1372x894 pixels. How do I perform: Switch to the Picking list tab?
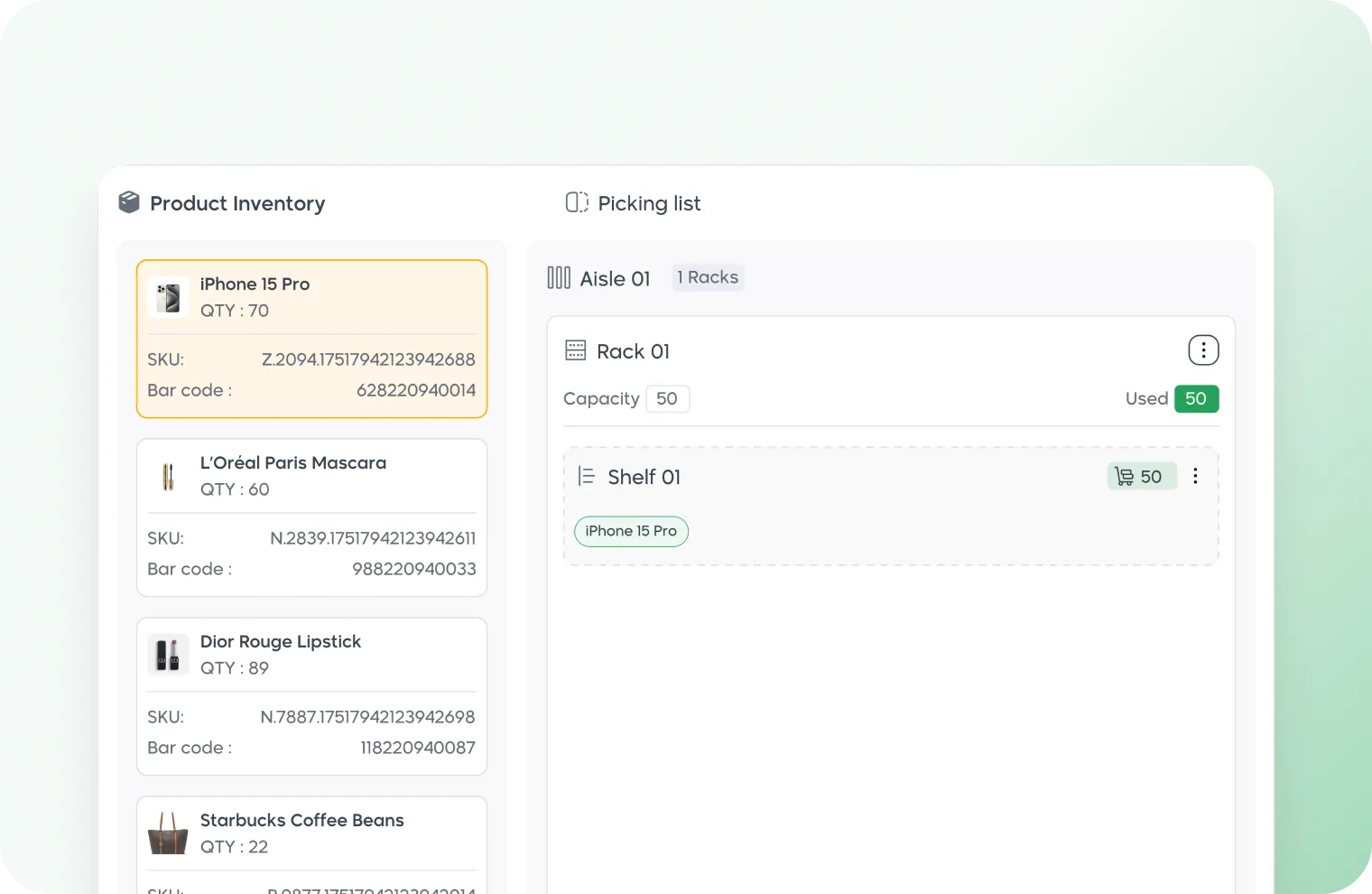point(648,203)
